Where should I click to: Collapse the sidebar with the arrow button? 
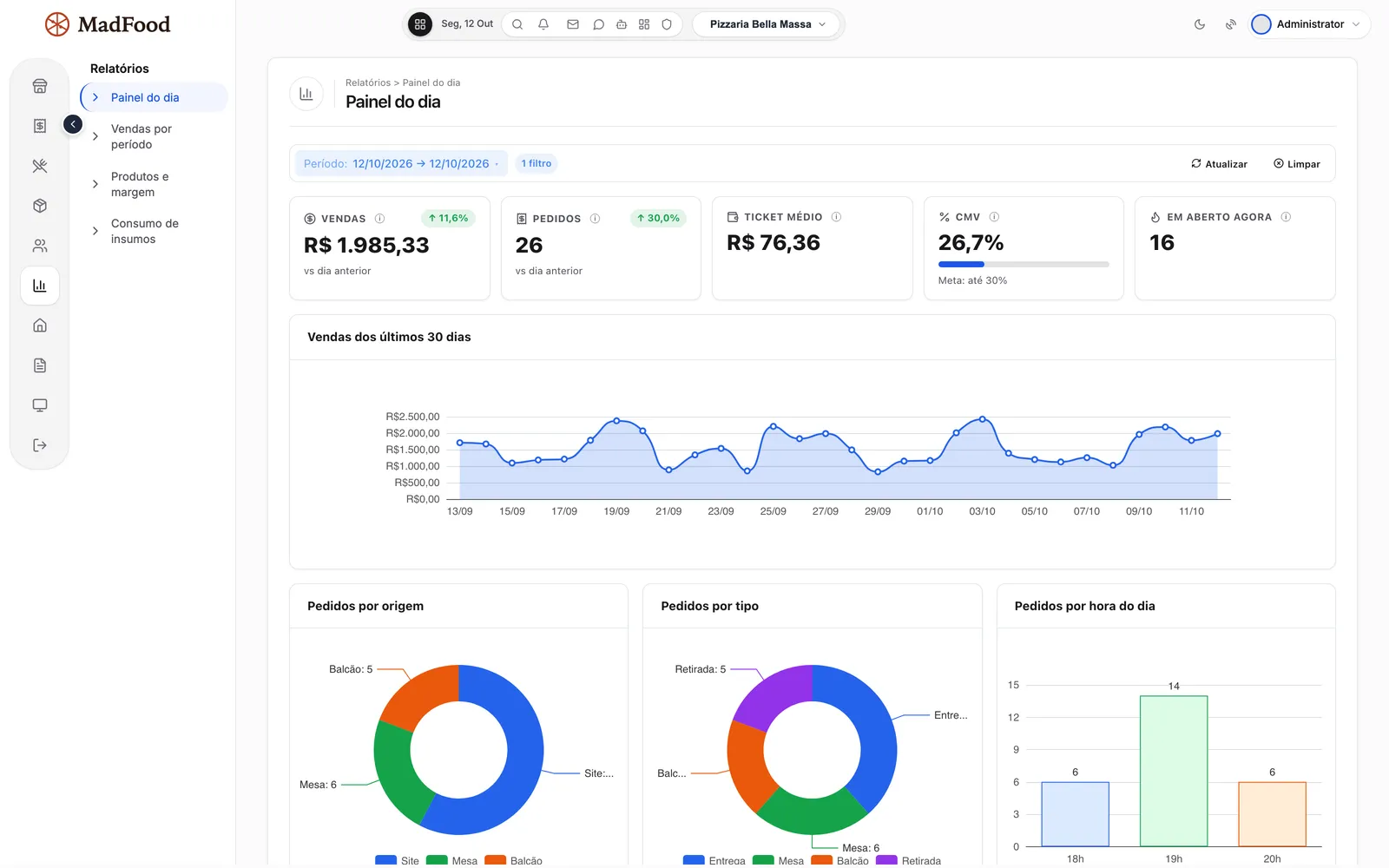click(73, 125)
